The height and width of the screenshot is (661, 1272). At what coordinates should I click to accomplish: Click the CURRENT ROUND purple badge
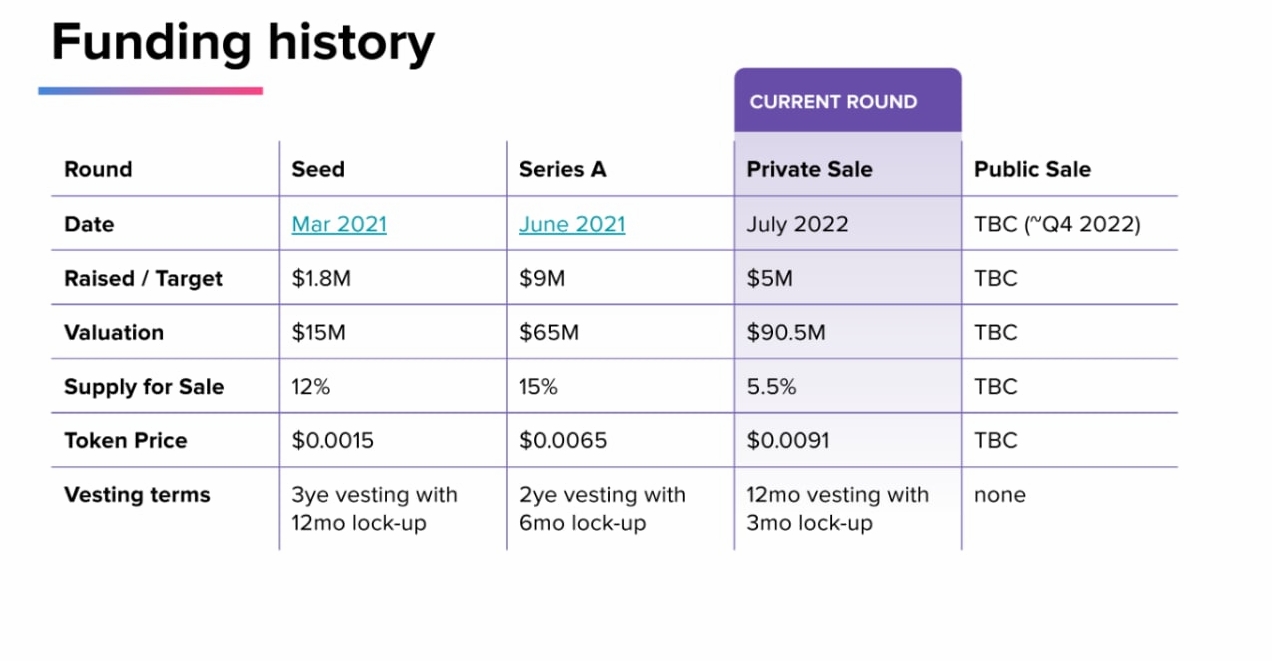click(x=833, y=102)
